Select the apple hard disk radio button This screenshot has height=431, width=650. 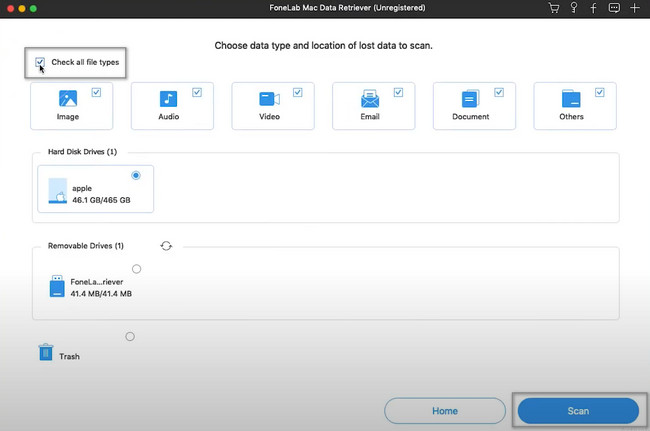click(x=136, y=175)
